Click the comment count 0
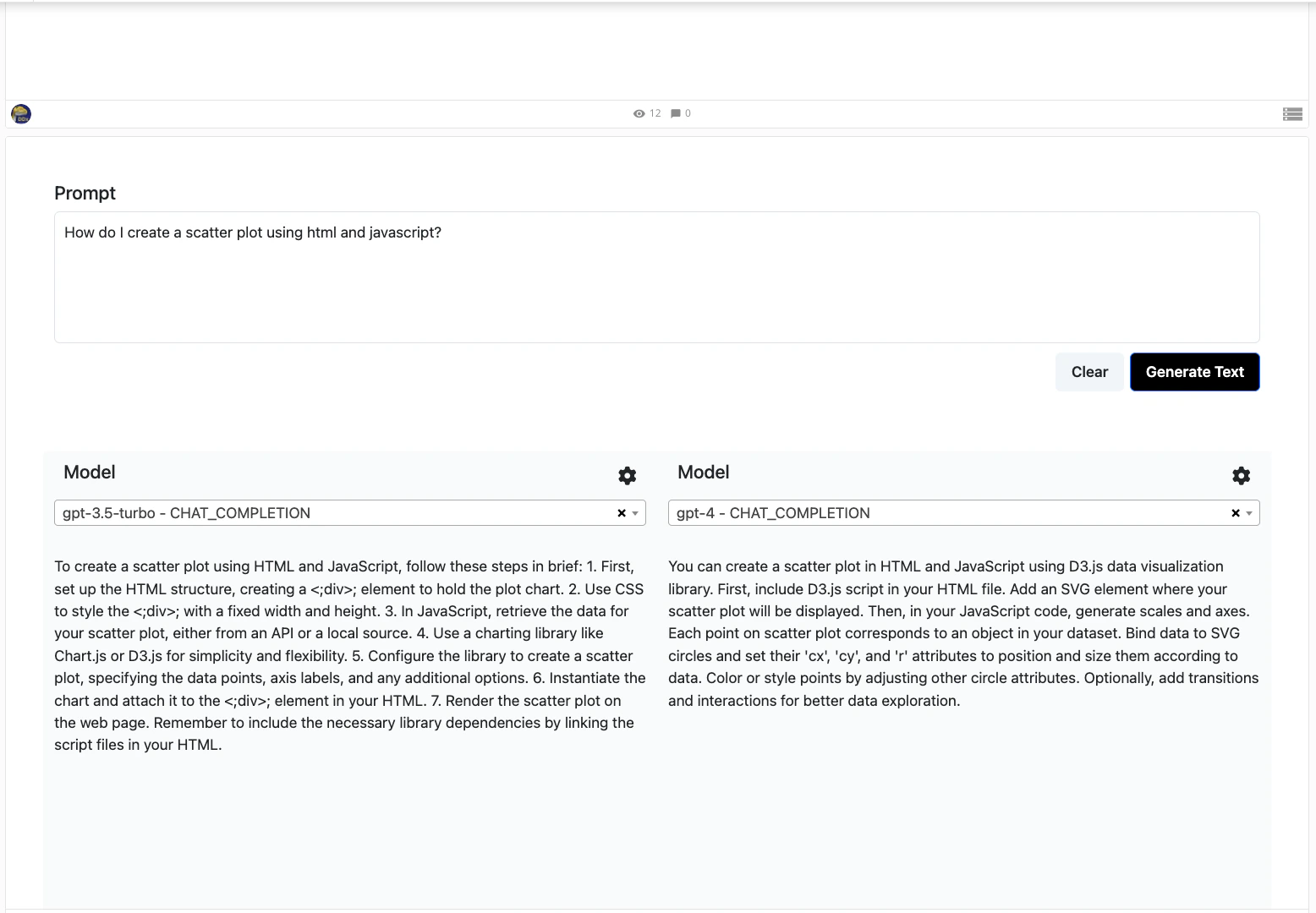This screenshot has width=1316, height=913. tap(688, 113)
